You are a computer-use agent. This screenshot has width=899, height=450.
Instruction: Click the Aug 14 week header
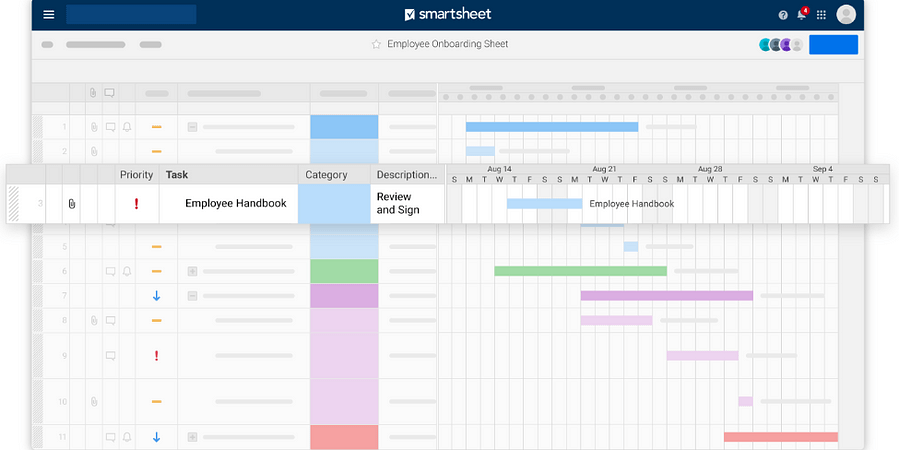pos(499,169)
